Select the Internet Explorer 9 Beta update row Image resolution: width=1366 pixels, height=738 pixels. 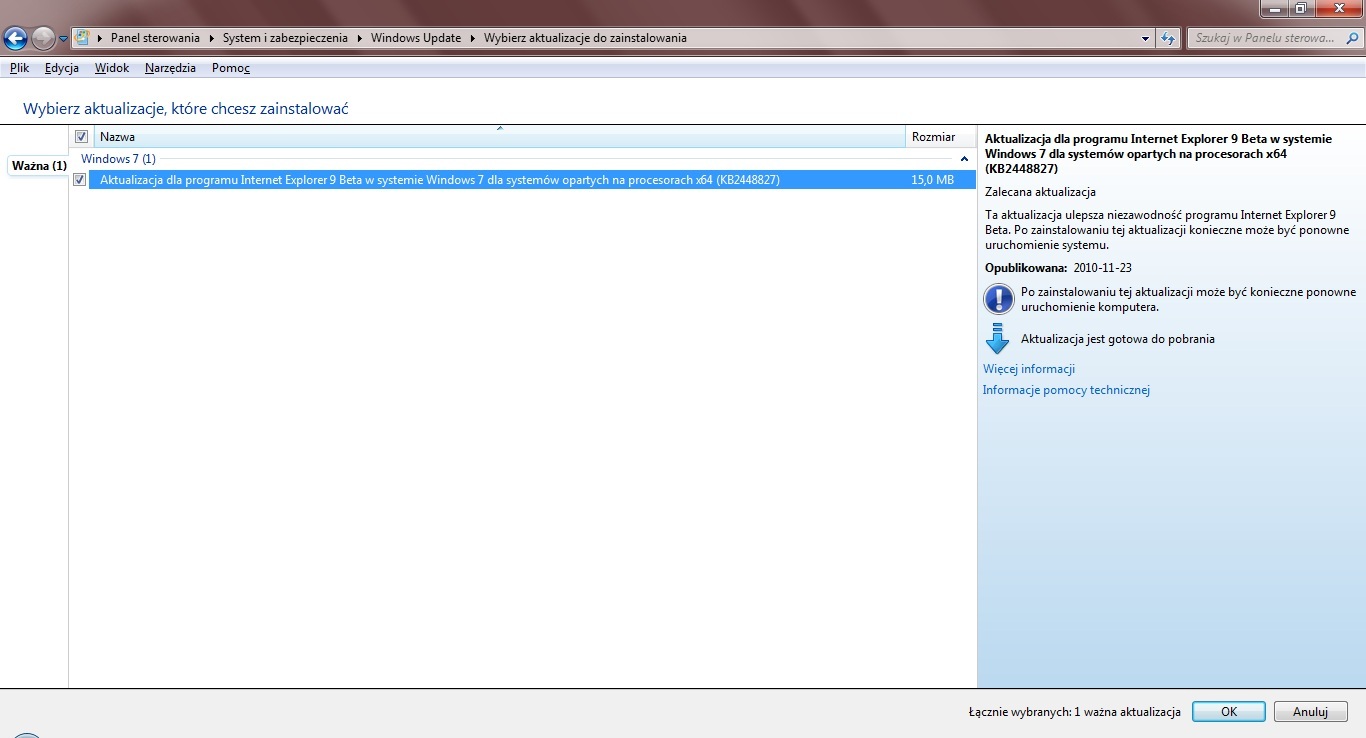(x=532, y=180)
